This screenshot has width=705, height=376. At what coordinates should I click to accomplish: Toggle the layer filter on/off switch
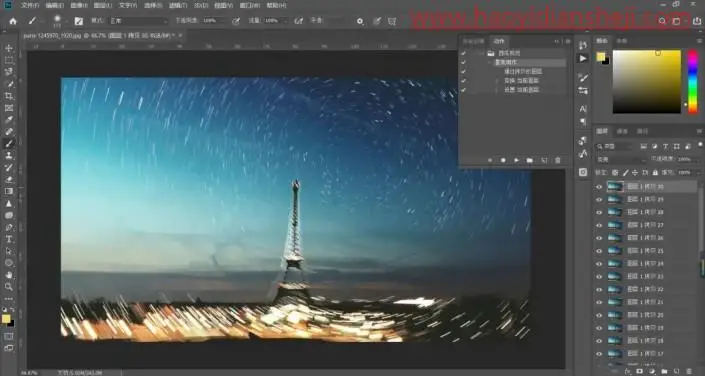(x=701, y=145)
